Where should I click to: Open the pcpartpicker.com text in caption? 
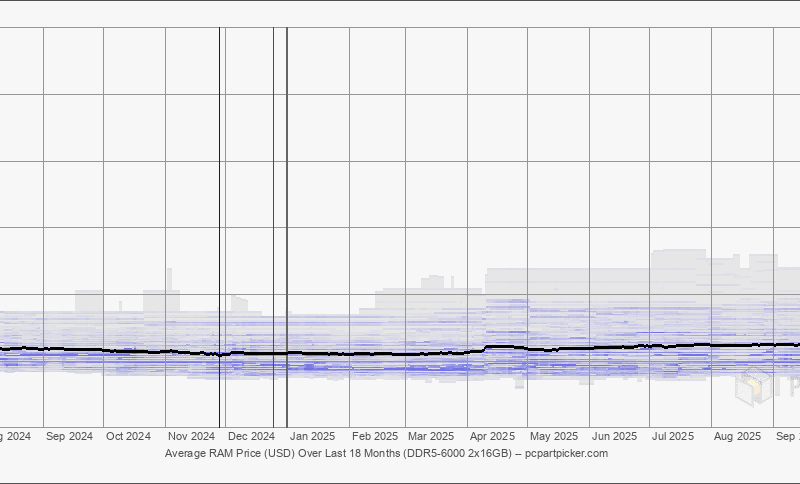(565, 453)
